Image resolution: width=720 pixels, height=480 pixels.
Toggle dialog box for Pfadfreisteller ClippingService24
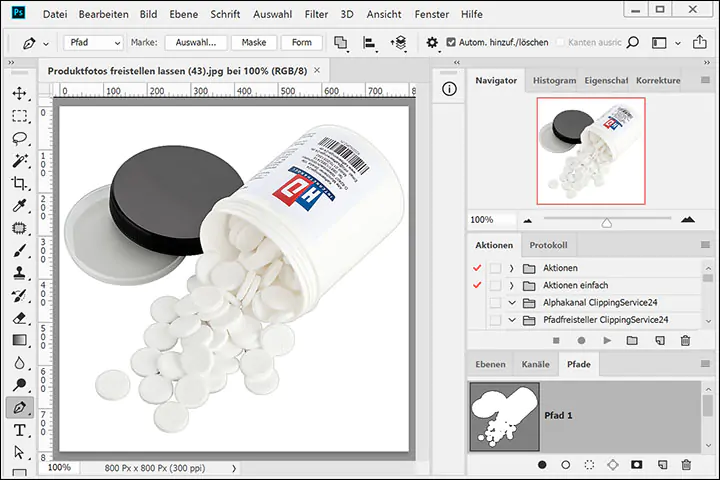pyautogui.click(x=495, y=320)
